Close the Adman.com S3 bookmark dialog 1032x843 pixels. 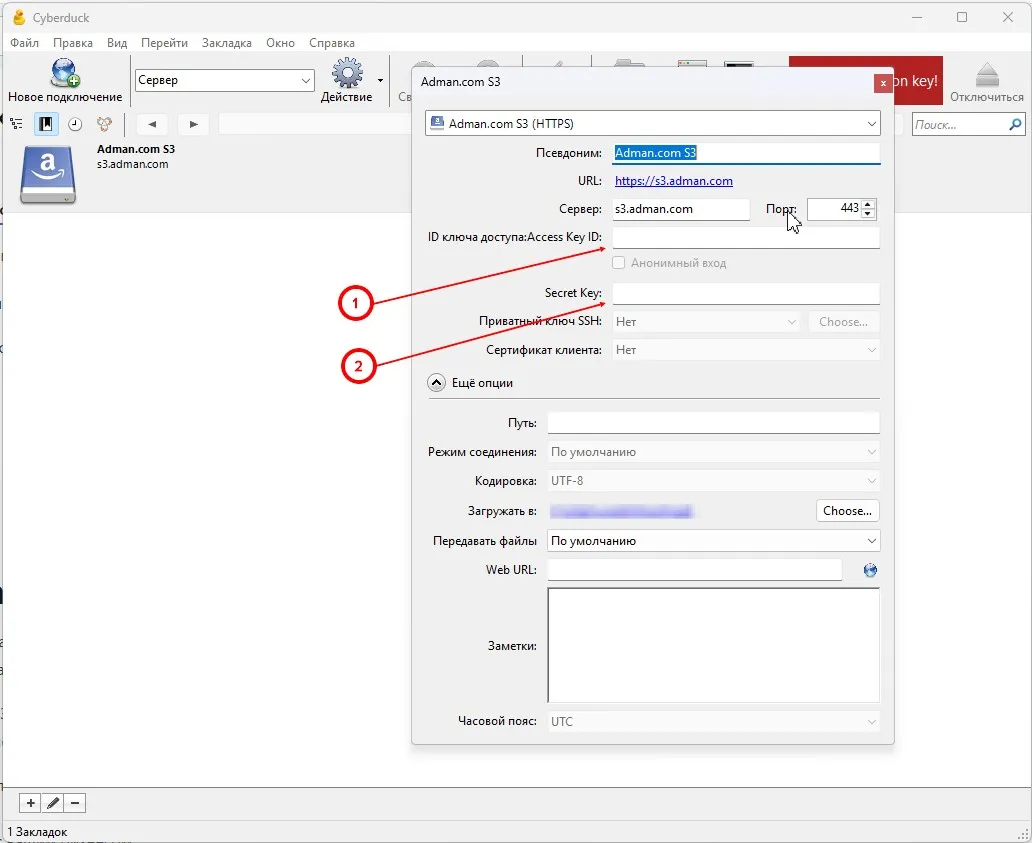pos(883,83)
